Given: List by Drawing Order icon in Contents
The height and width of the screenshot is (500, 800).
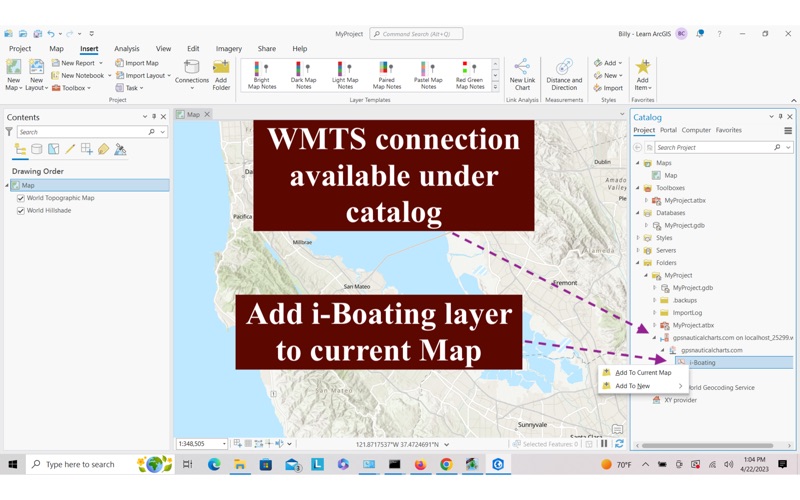Looking at the screenshot, I should (x=20, y=149).
